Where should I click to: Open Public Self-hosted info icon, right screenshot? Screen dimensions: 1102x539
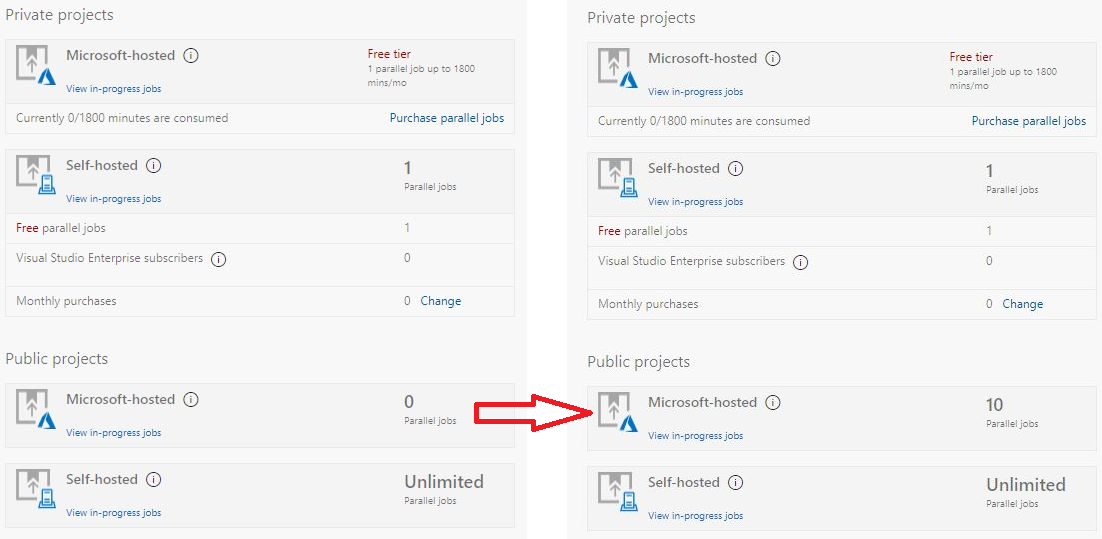(x=735, y=483)
